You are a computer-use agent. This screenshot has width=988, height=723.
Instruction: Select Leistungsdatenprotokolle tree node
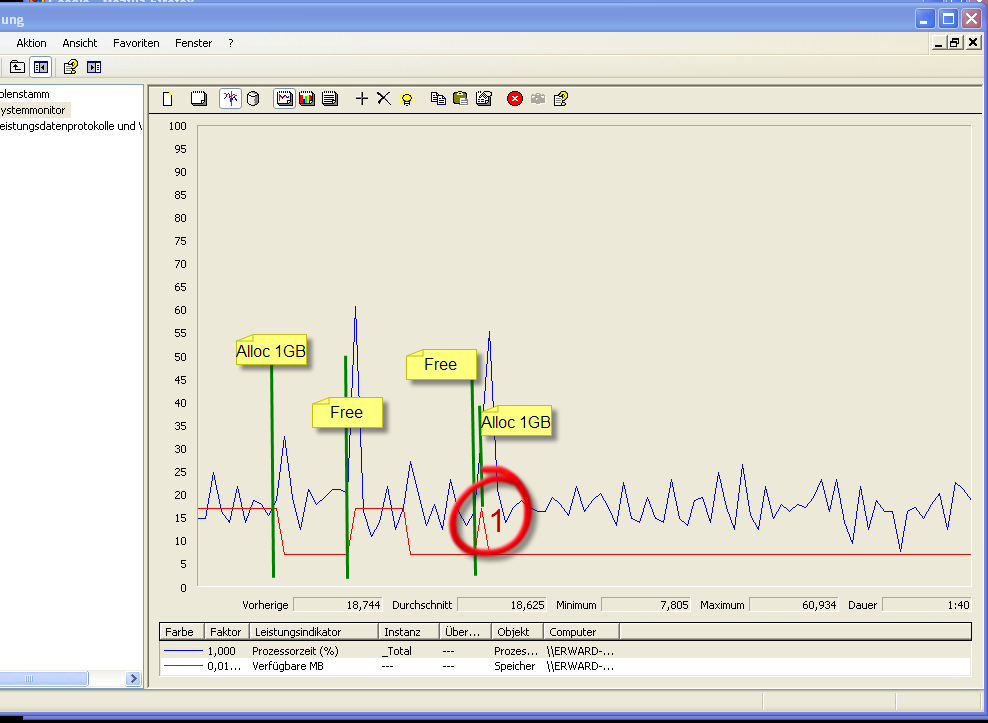pyautogui.click(x=71, y=125)
